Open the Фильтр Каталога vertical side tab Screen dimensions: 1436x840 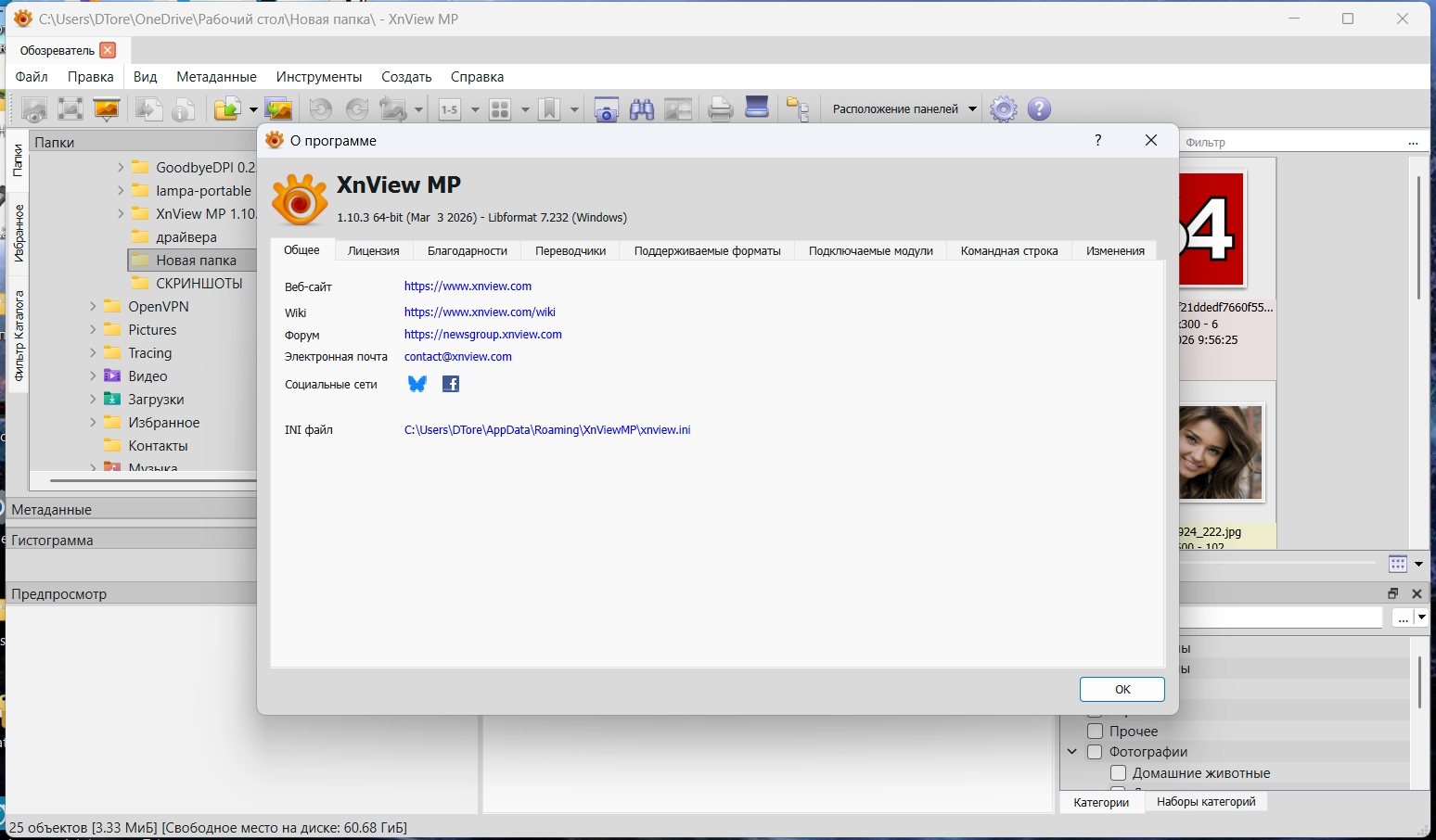(x=18, y=336)
